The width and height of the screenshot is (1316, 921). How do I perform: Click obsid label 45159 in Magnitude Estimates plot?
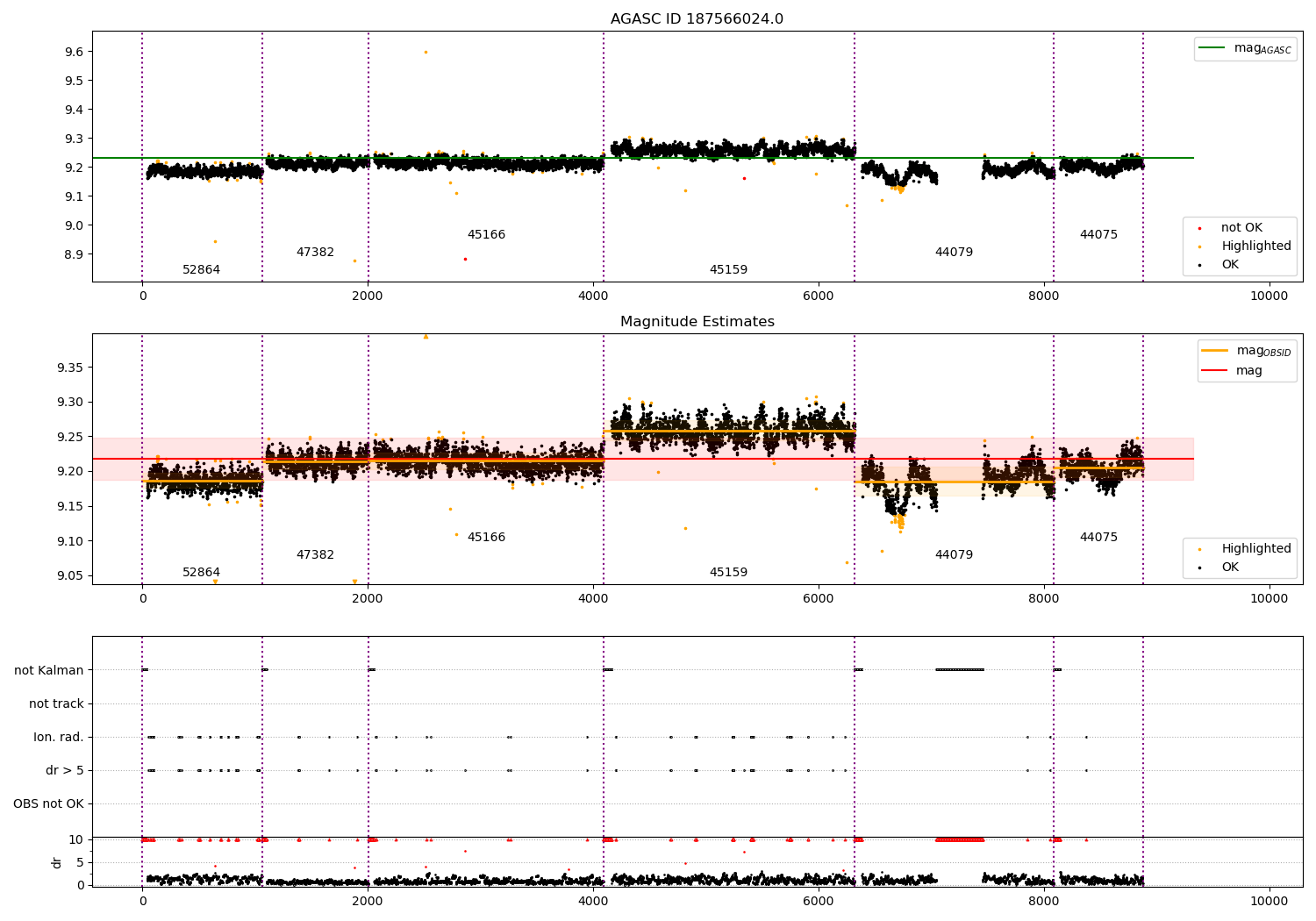point(728,573)
